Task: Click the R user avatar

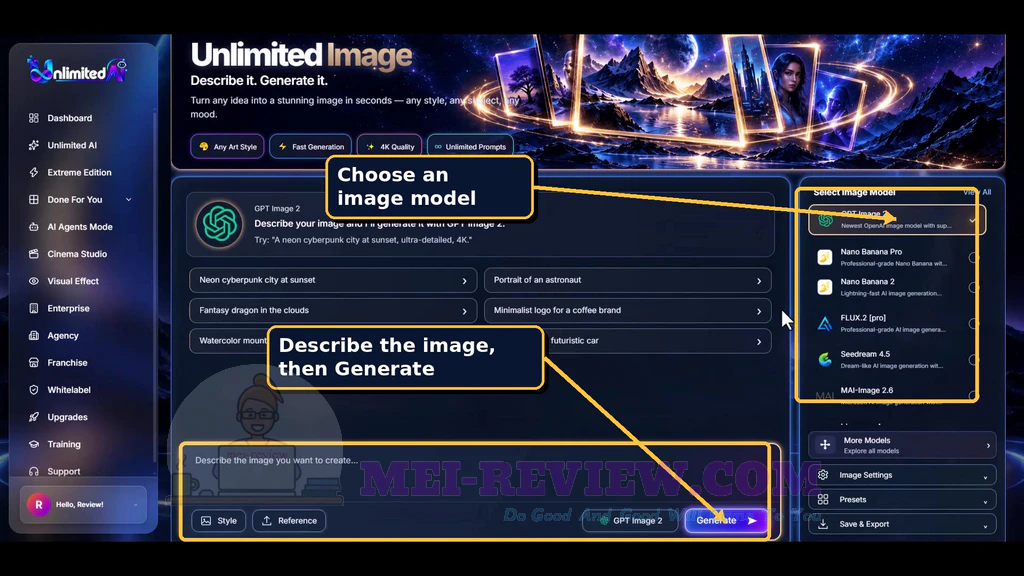Action: pos(39,504)
